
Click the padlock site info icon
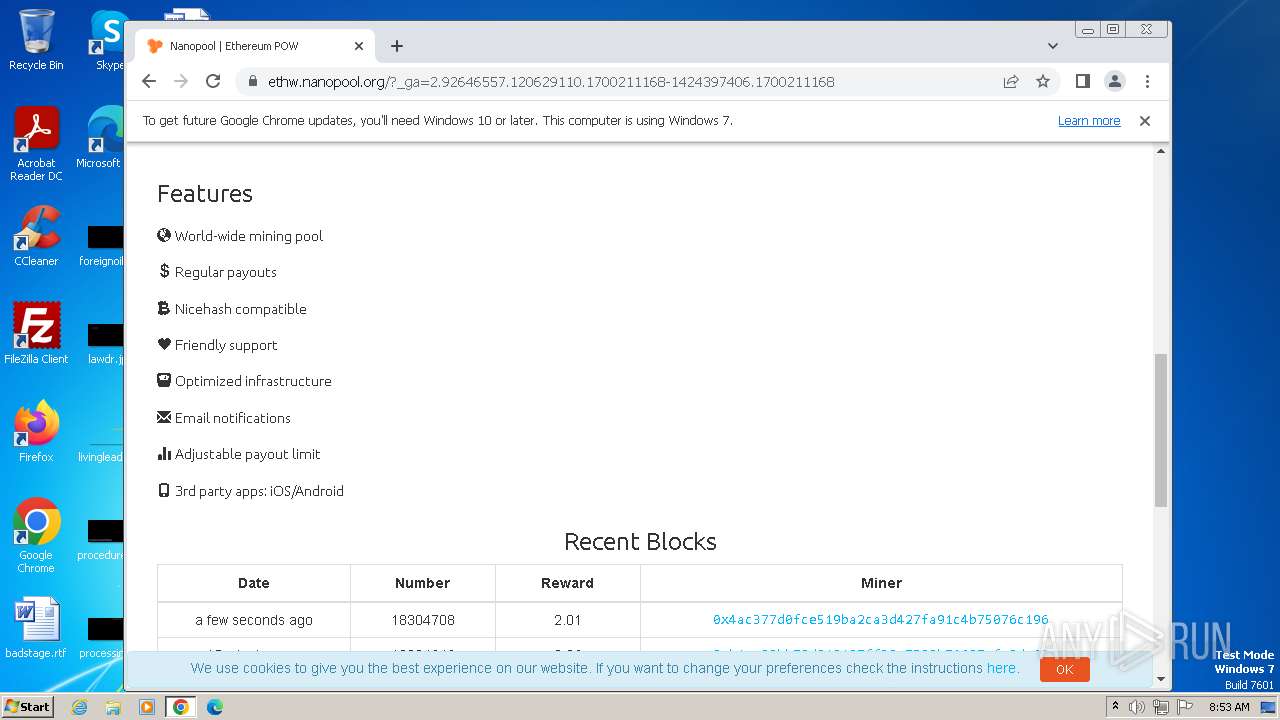tap(252, 81)
